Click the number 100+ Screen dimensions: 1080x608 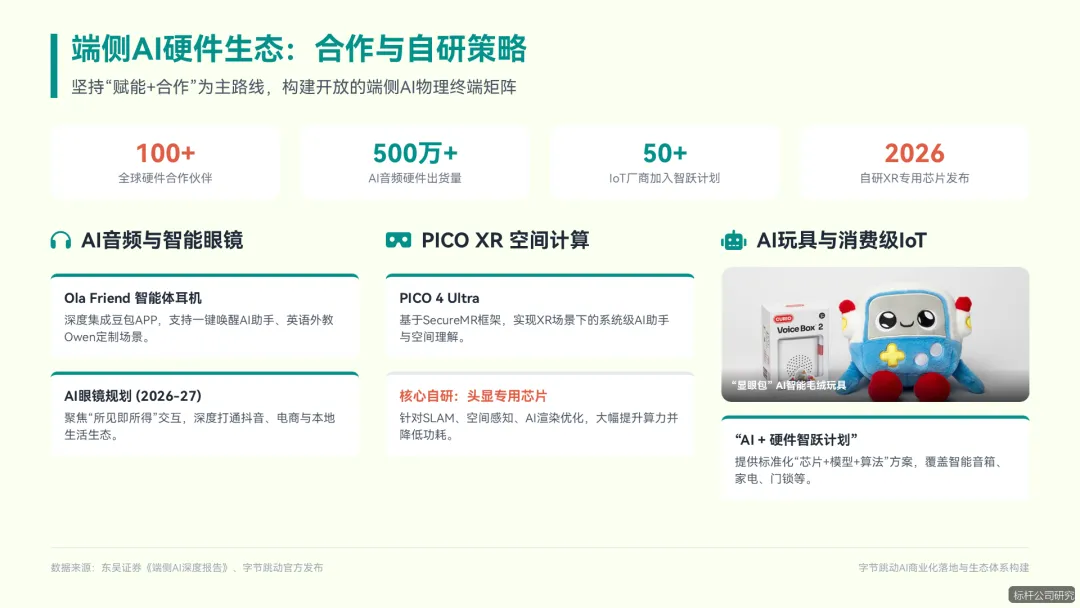165,153
